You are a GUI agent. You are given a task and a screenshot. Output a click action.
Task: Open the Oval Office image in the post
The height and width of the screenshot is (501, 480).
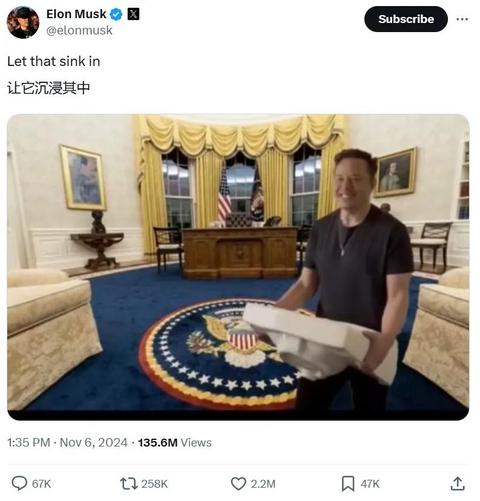(238, 267)
